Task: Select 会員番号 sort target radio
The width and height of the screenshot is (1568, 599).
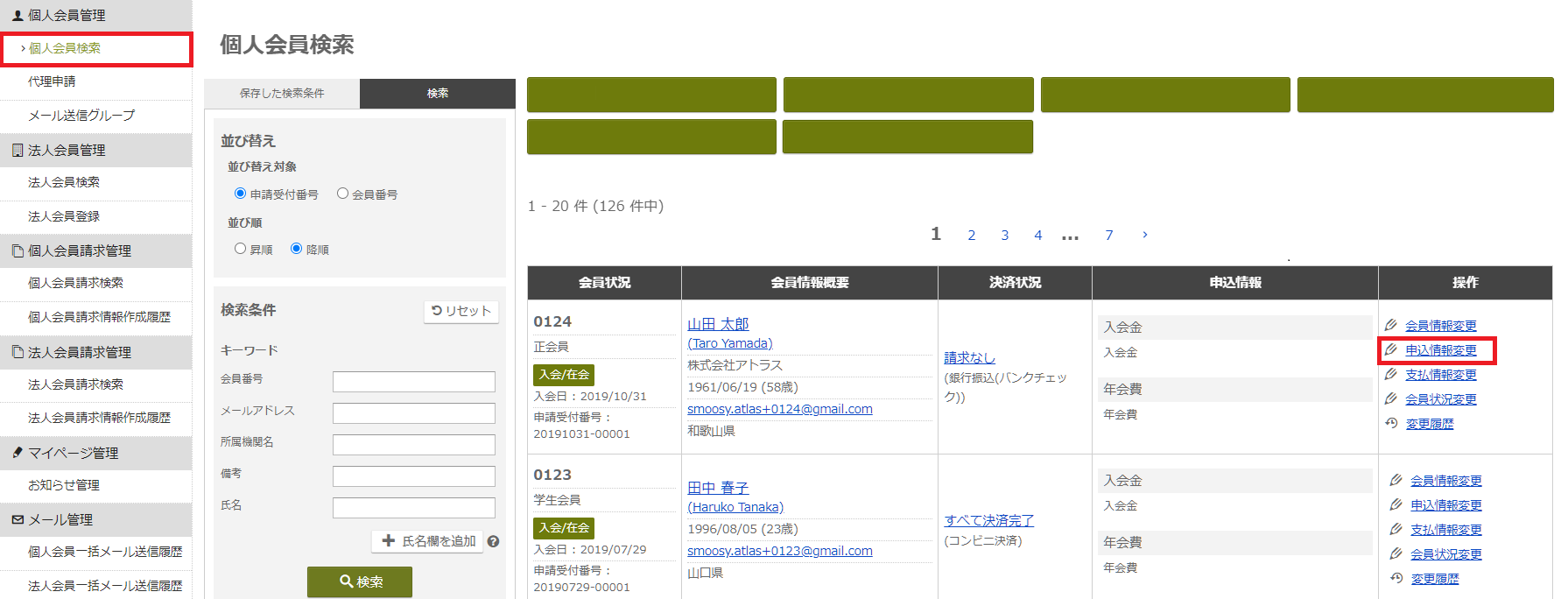Action: coord(342,194)
